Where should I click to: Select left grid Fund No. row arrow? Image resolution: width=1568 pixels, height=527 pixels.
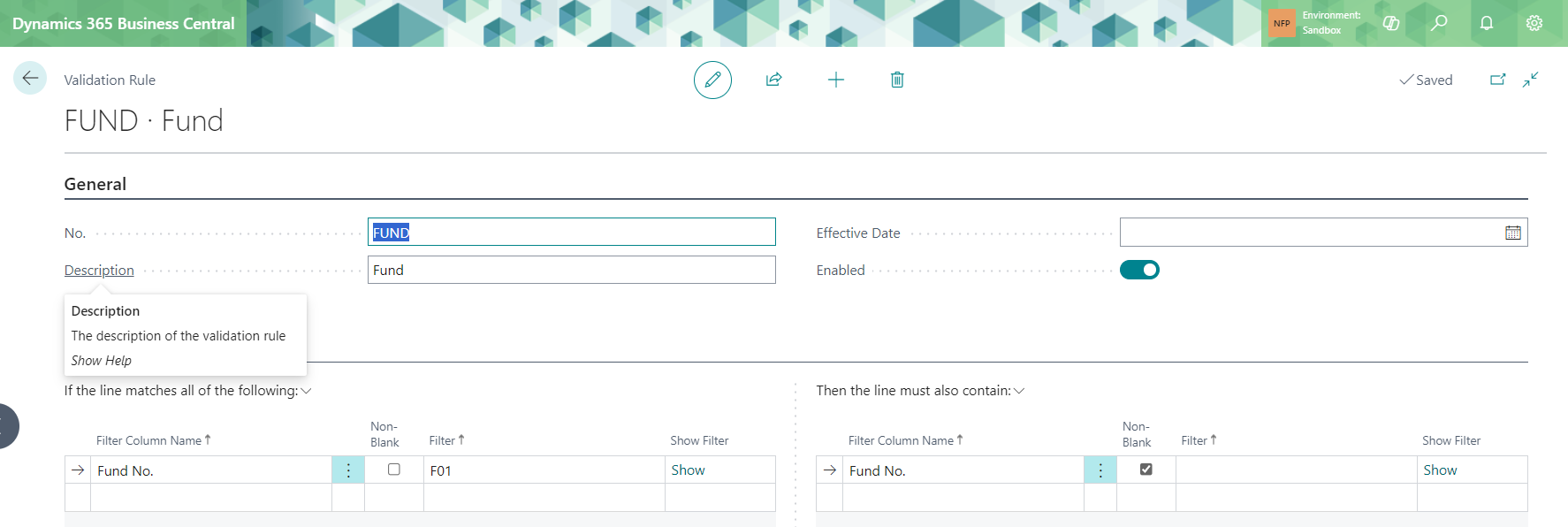click(x=78, y=470)
